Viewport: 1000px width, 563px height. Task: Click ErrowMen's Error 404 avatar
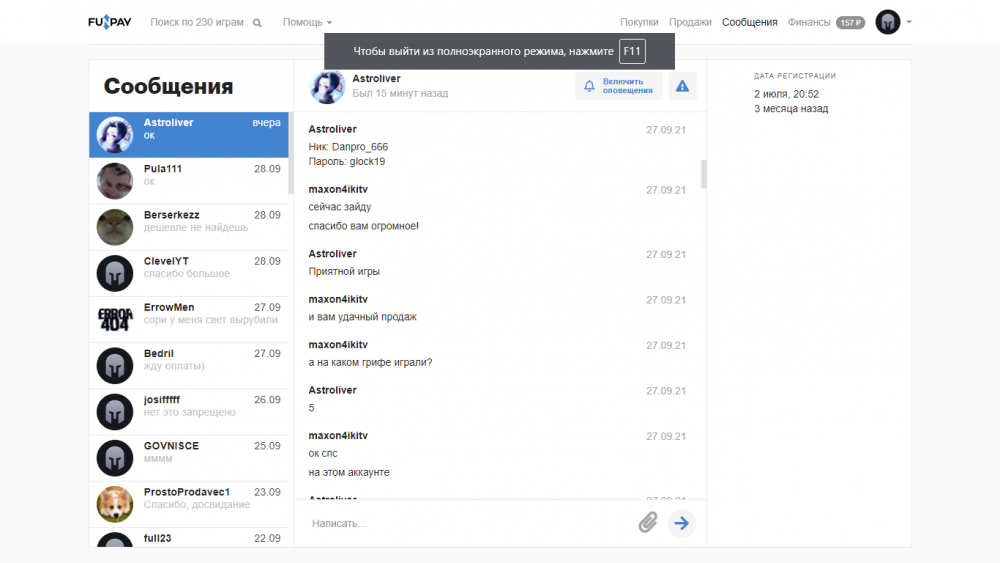tap(115, 319)
